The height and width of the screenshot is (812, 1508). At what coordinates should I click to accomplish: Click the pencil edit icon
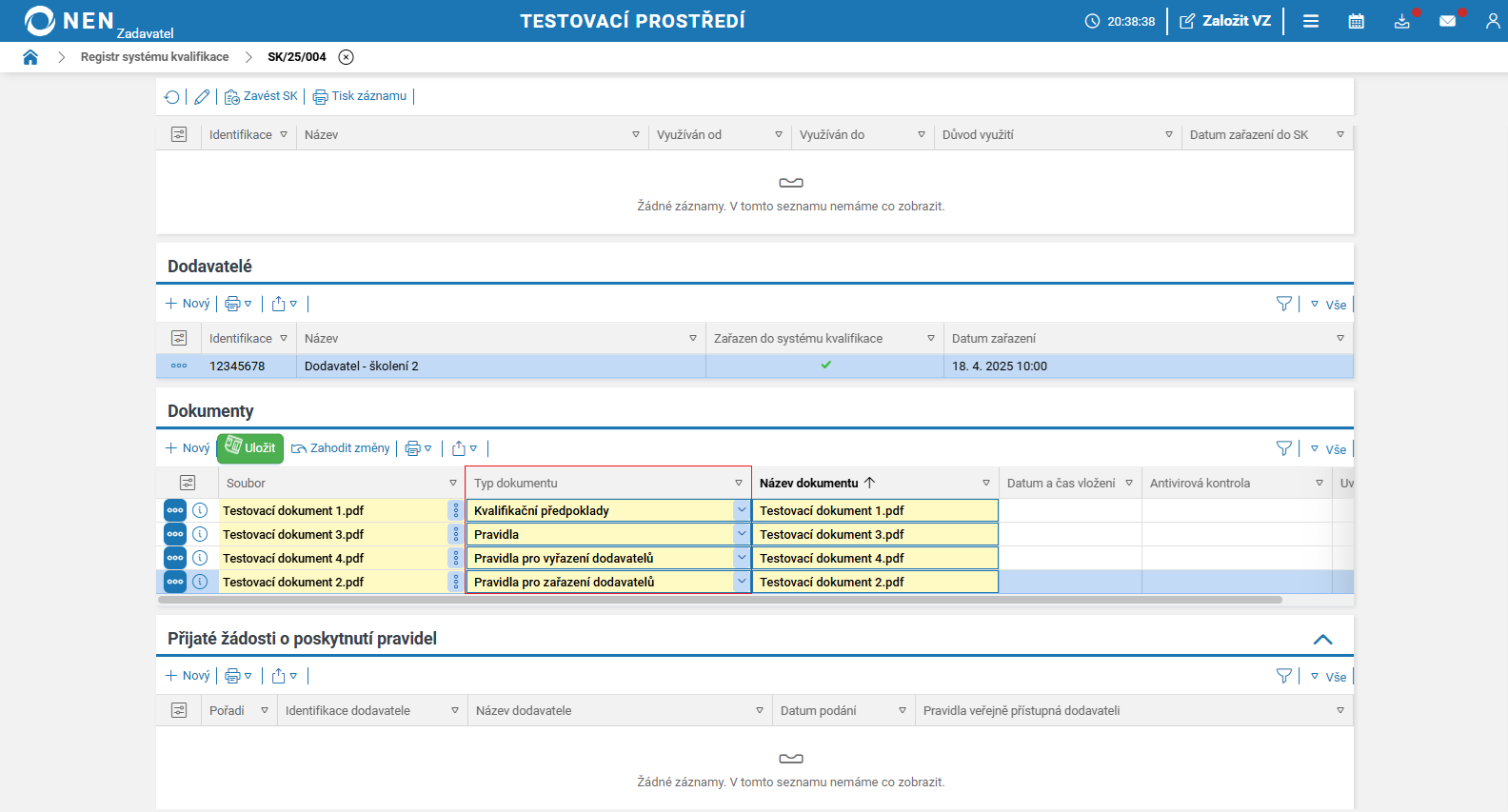click(x=202, y=96)
